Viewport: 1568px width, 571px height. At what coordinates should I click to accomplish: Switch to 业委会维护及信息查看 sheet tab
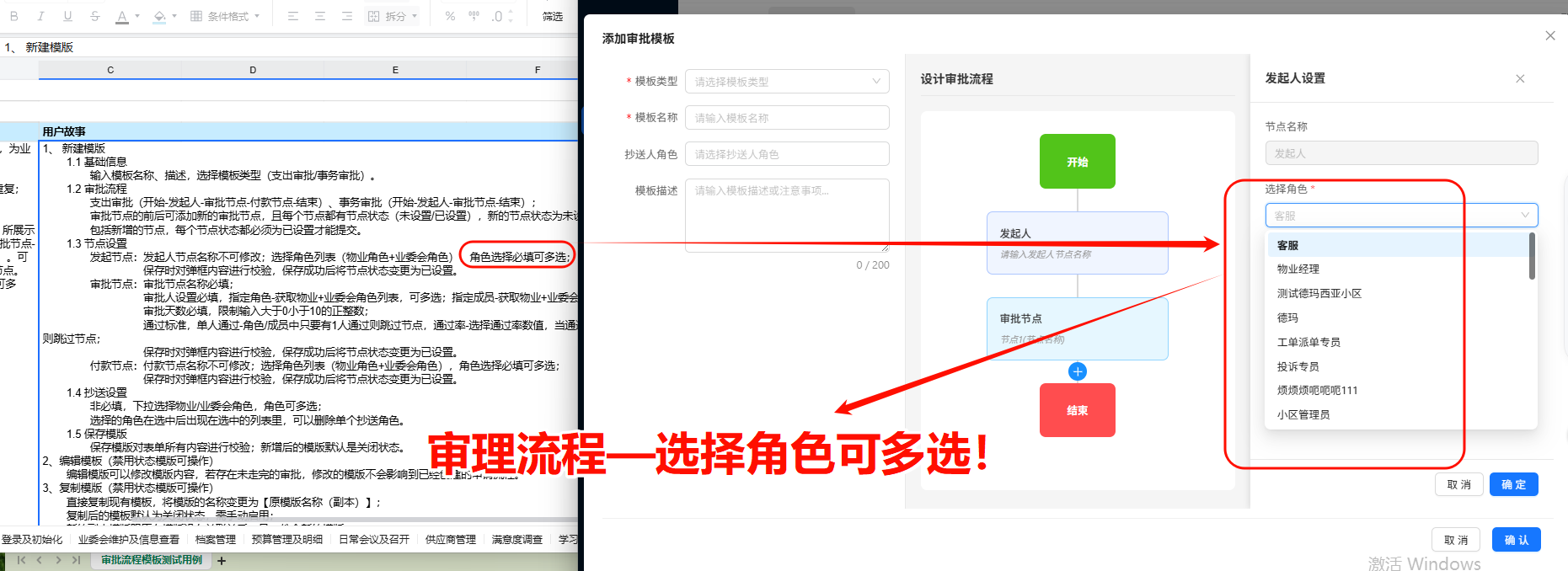(129, 539)
